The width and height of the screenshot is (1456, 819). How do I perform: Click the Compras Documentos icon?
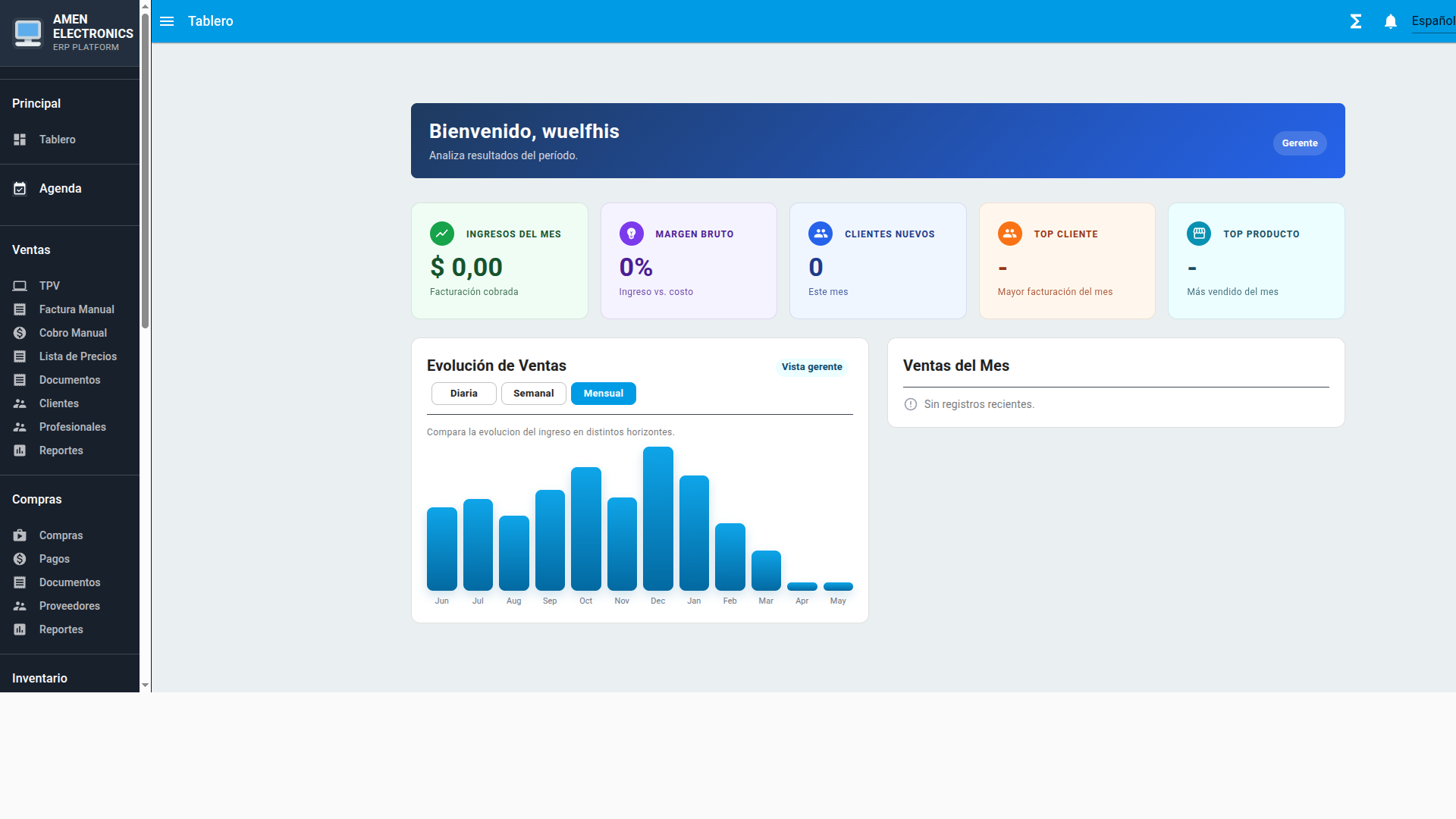(x=20, y=582)
